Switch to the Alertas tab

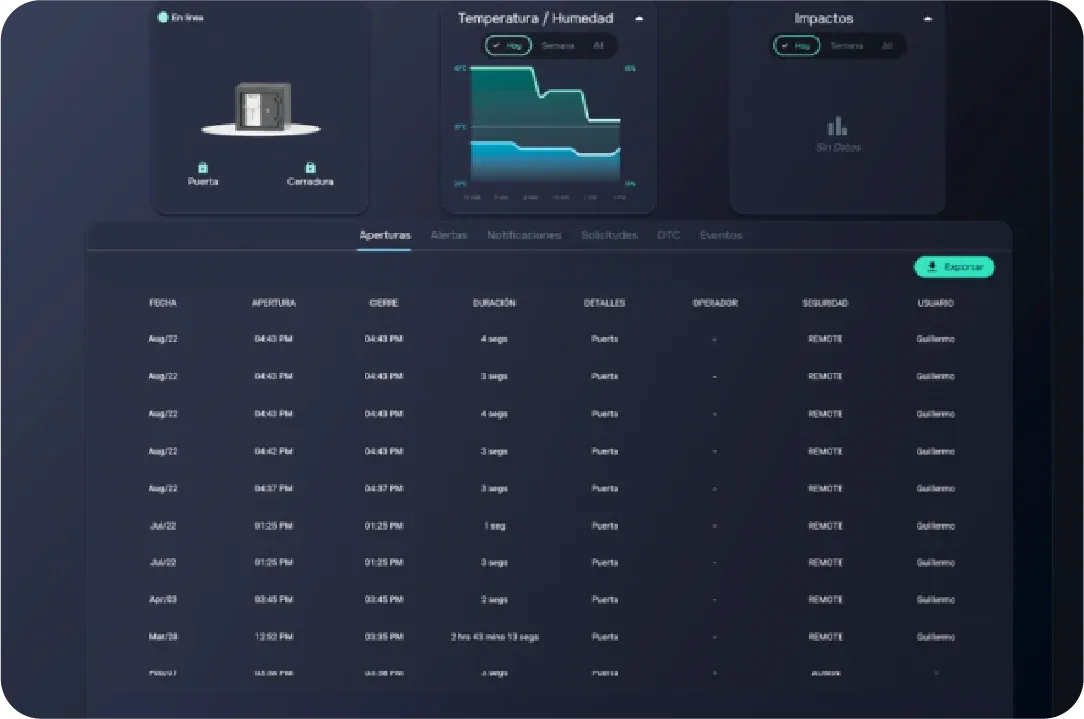(x=449, y=235)
